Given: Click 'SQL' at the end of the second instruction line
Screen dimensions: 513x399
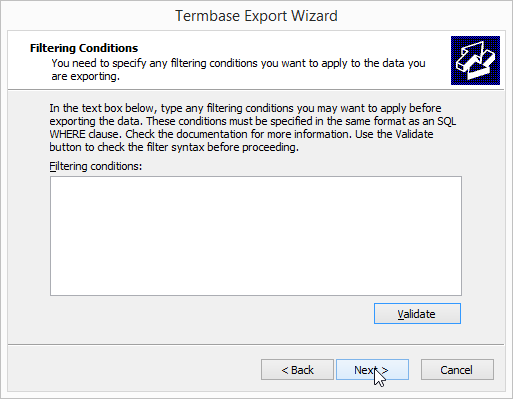Looking at the screenshot, I should pyautogui.click(x=447, y=121).
